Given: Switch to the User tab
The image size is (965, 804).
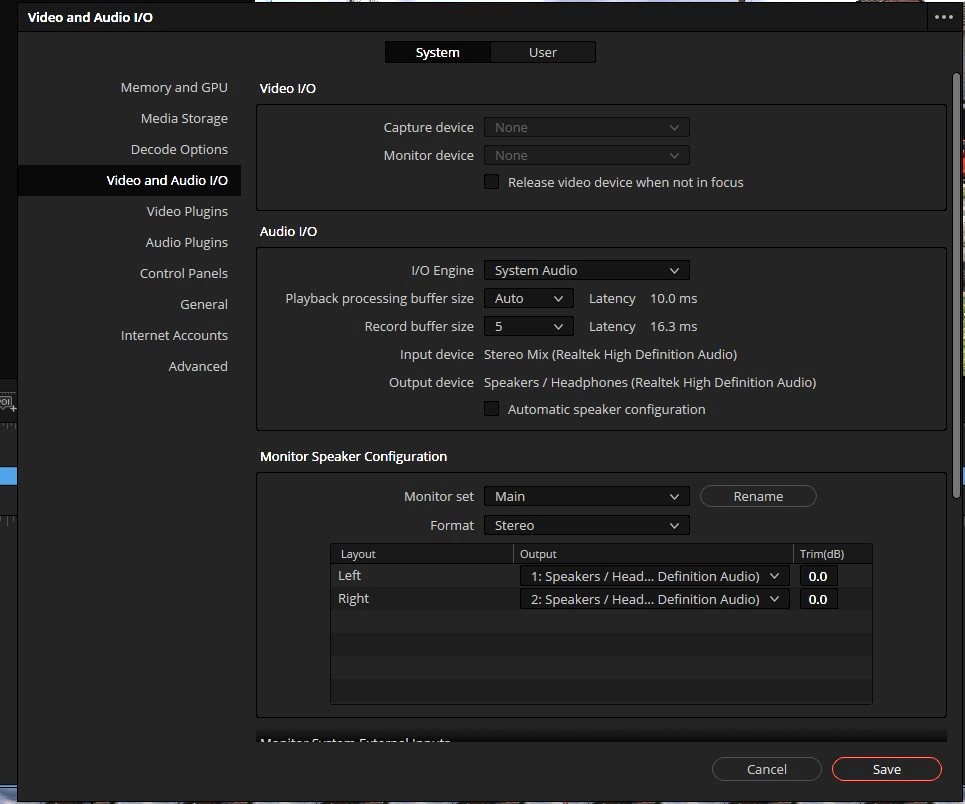Looking at the screenshot, I should pos(543,52).
